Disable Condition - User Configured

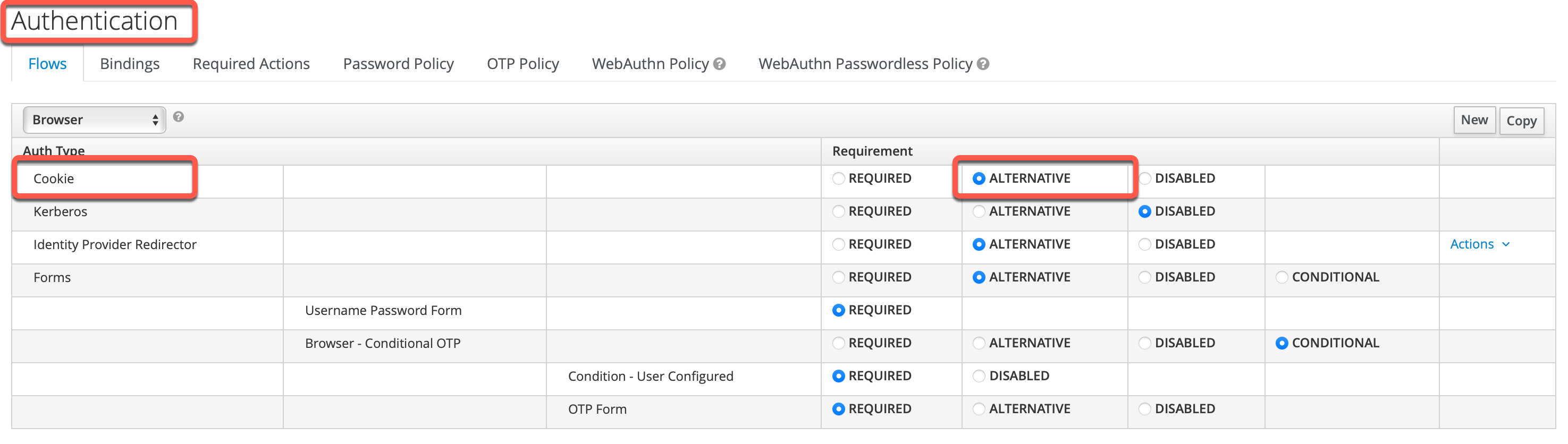click(x=978, y=376)
